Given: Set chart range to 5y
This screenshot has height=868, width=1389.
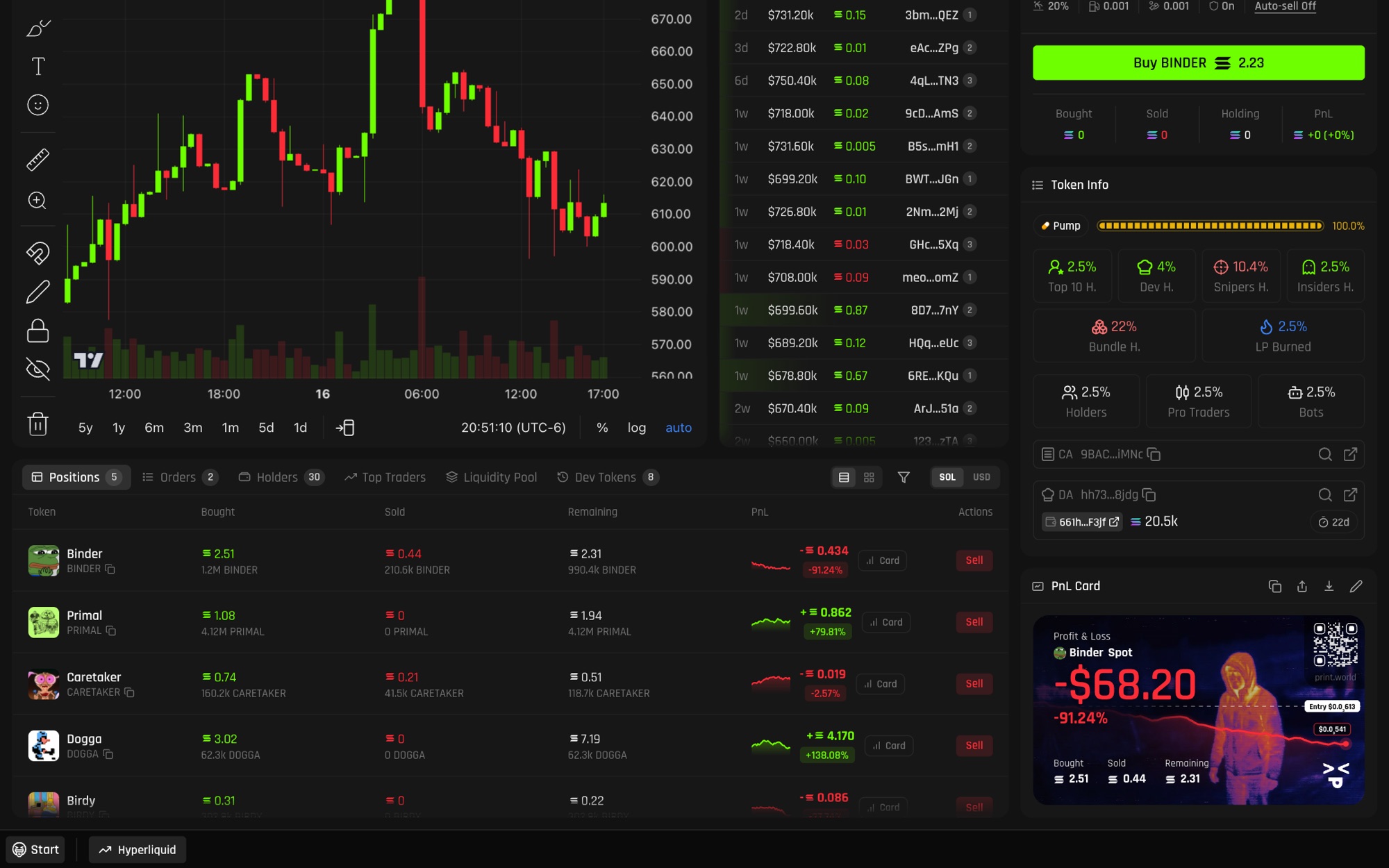Looking at the screenshot, I should (85, 428).
